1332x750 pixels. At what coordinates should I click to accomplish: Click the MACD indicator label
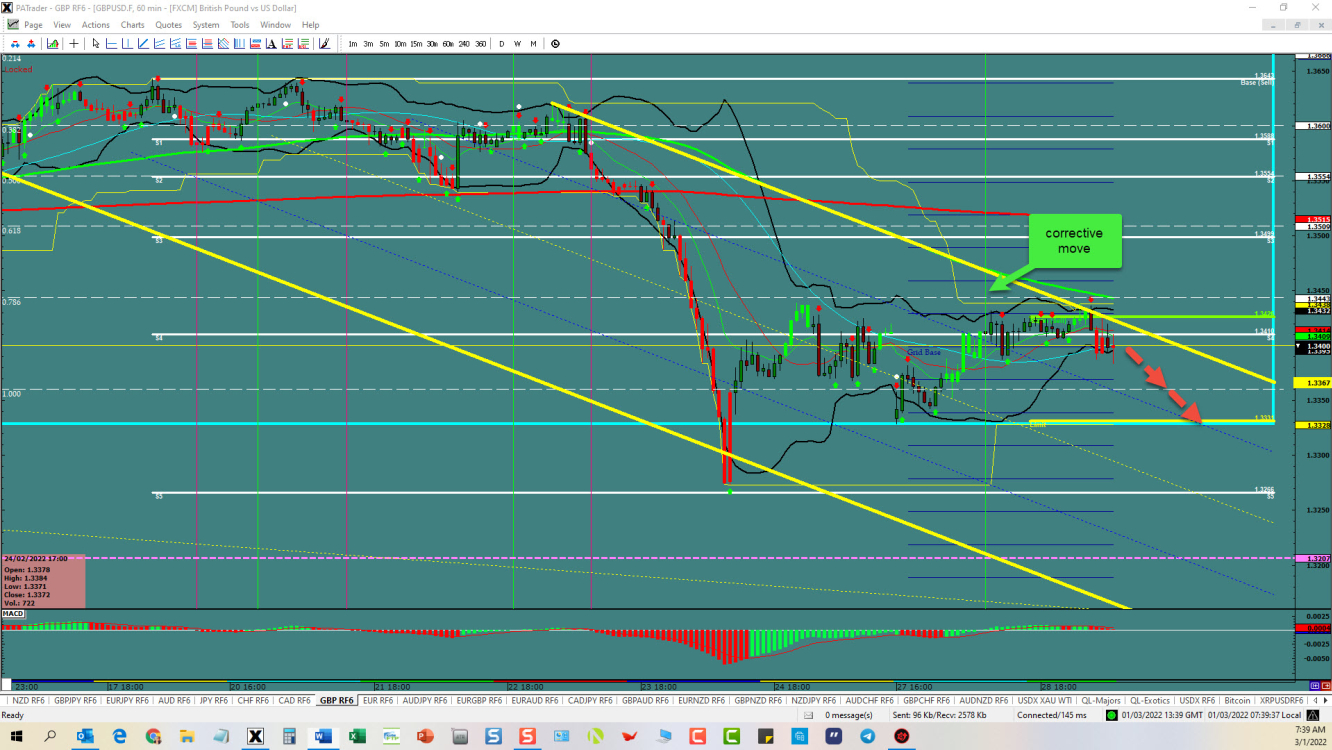13,613
